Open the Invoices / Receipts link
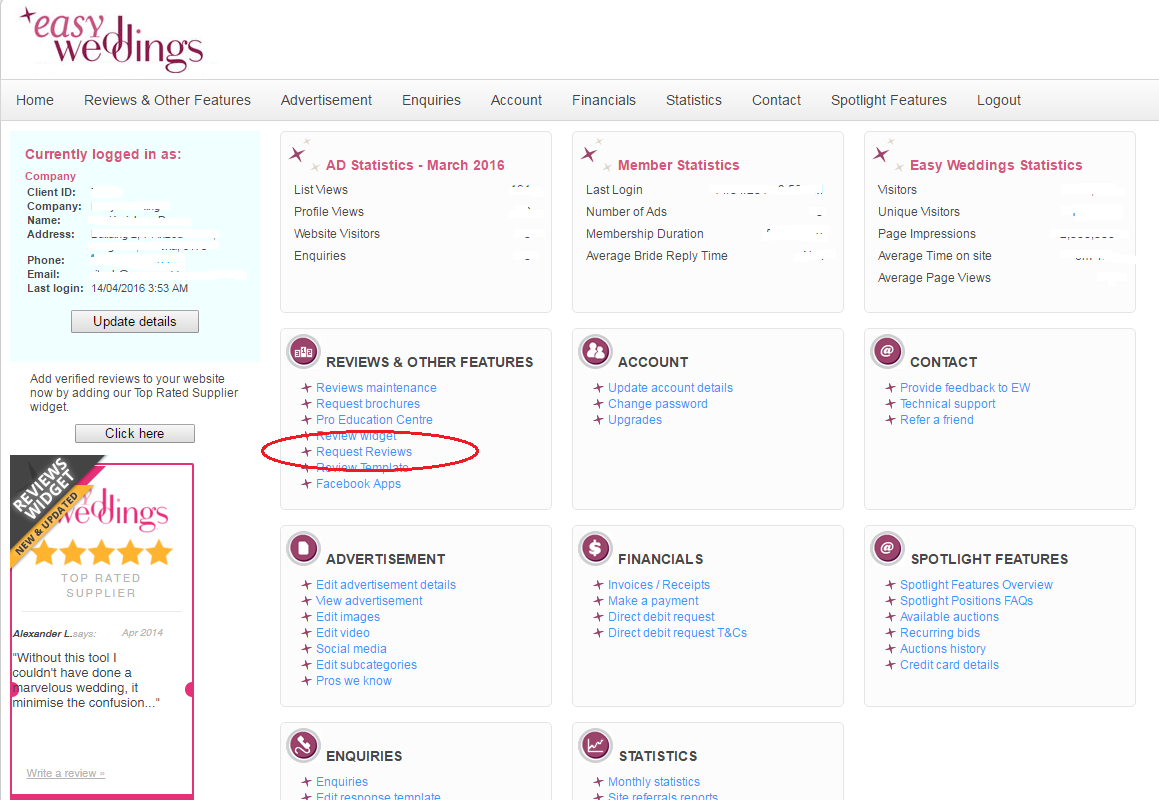 (x=659, y=585)
